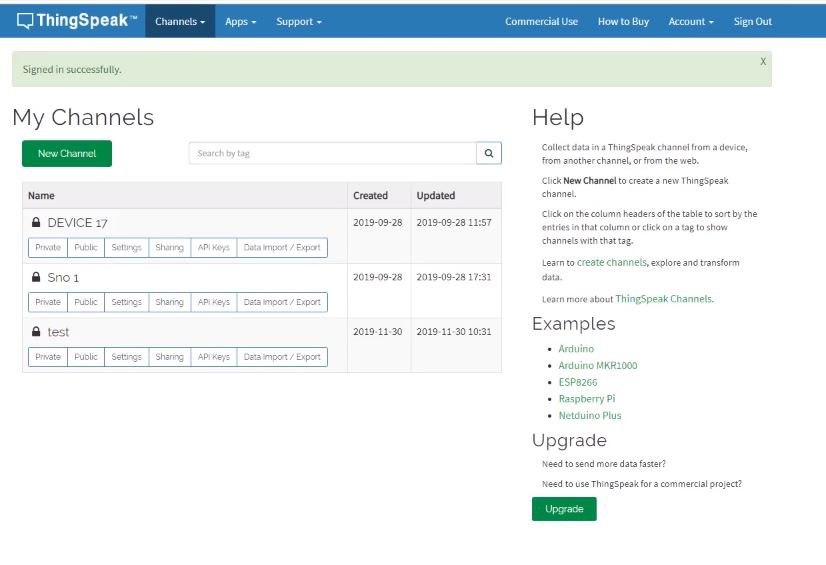Focus the Search by tag field
This screenshot has width=826, height=565.
[x=332, y=153]
